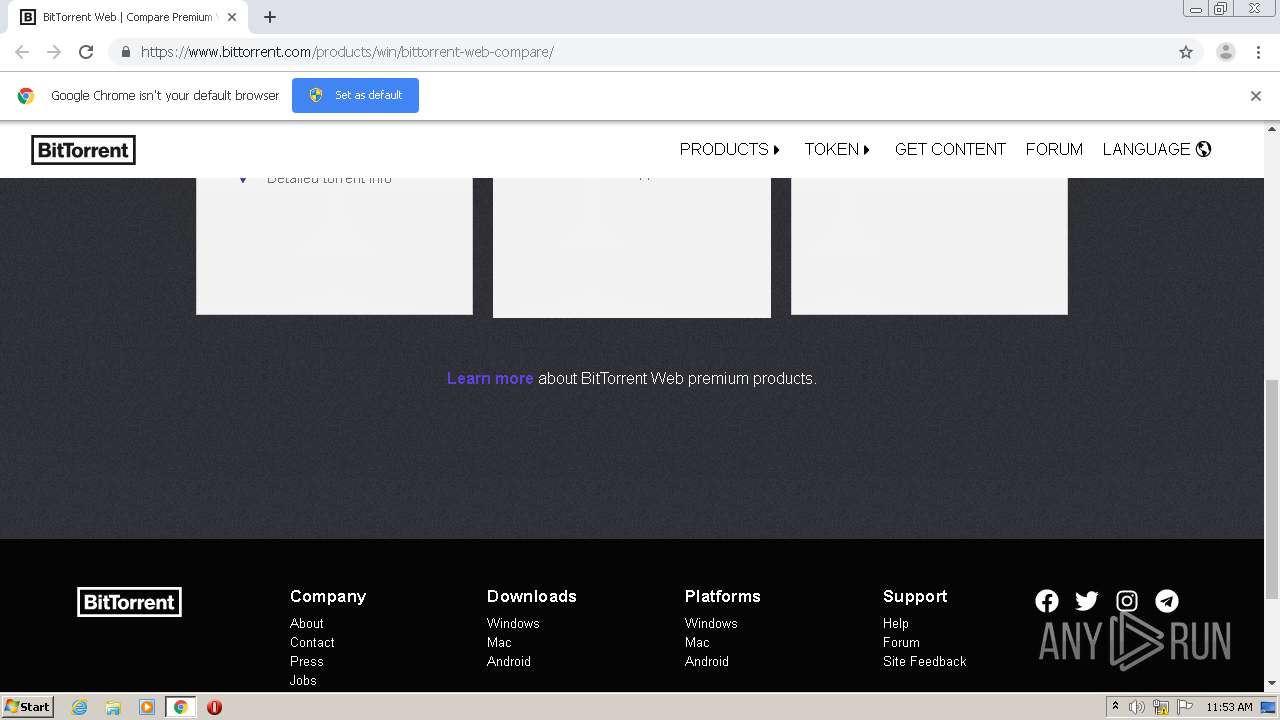Open Windows under Platforms
Viewport: 1280px width, 720px height.
(711, 623)
